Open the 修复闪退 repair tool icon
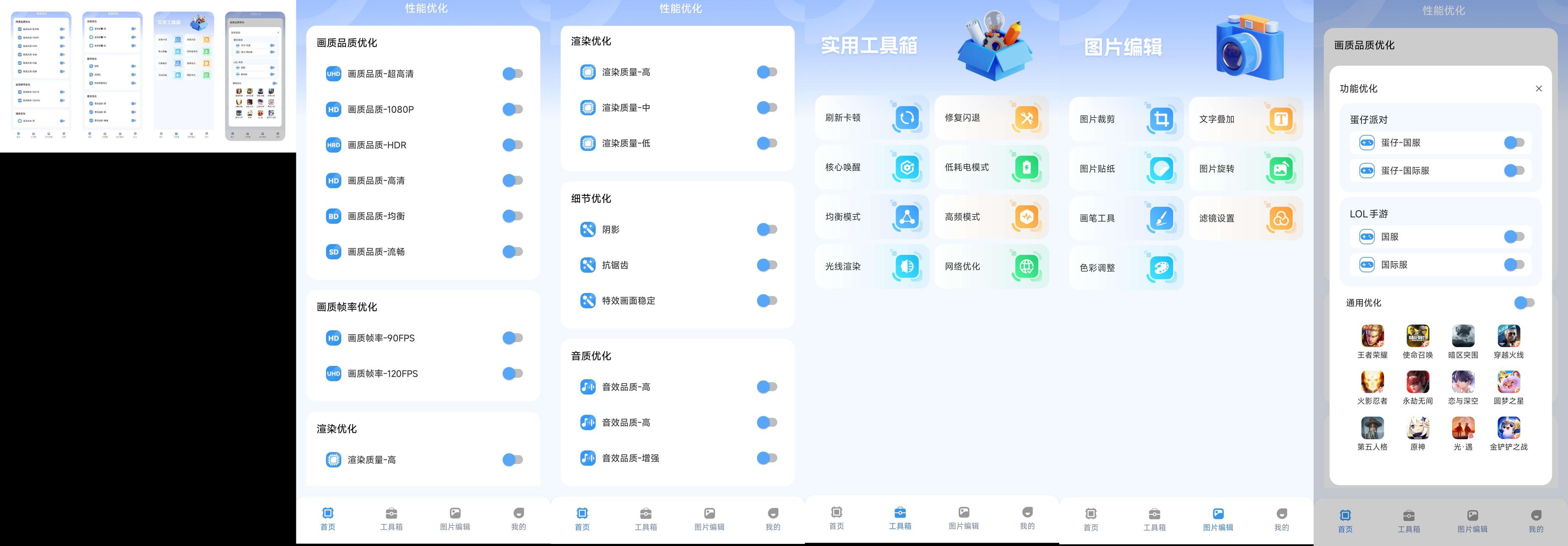Screen dimensions: 1568x546 click(x=1026, y=117)
